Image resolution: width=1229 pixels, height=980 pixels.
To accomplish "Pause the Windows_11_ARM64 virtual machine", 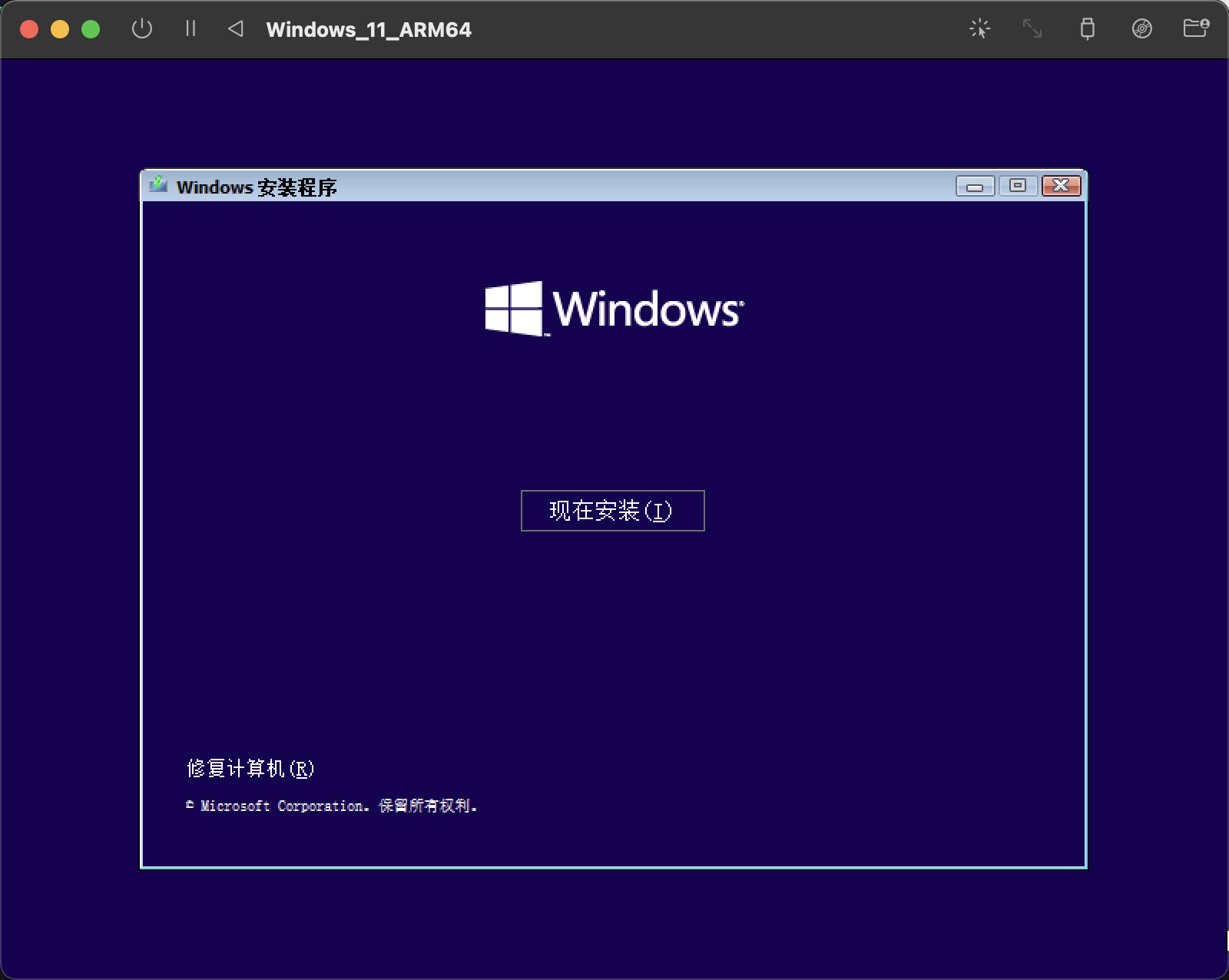I will click(x=190, y=29).
